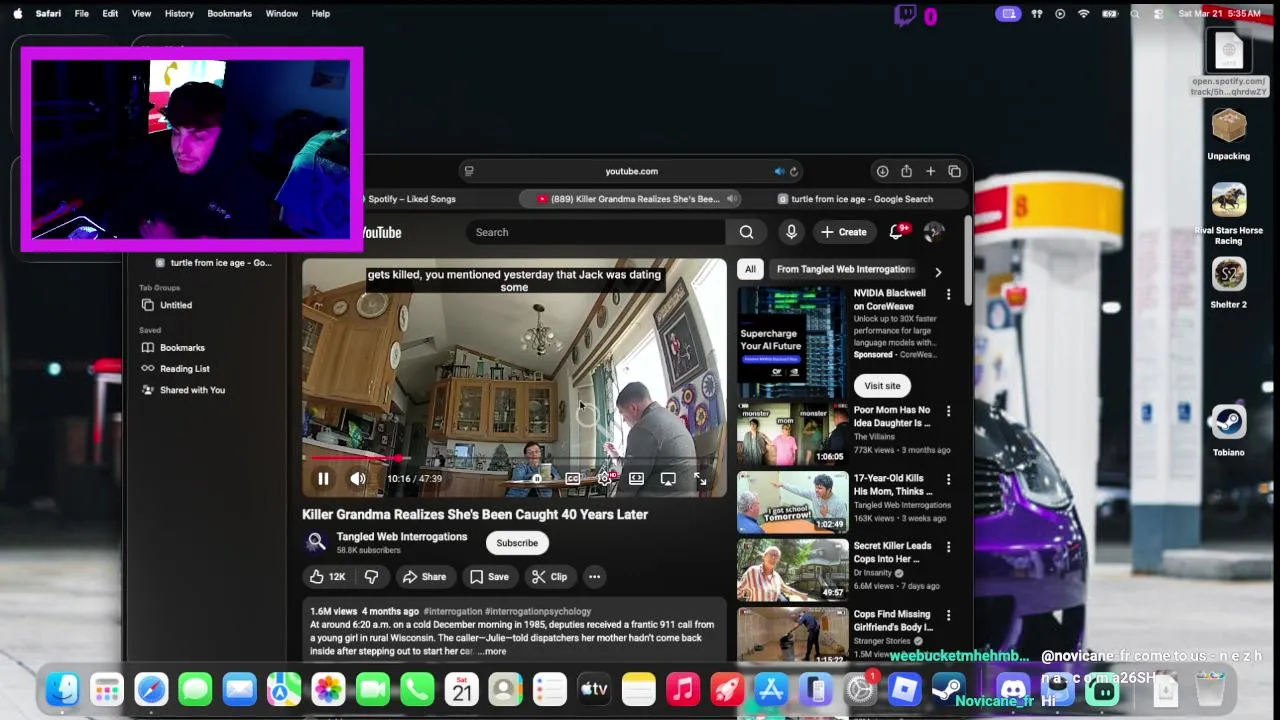Expand description with ...more
1280x720 pixels.
tap(491, 651)
